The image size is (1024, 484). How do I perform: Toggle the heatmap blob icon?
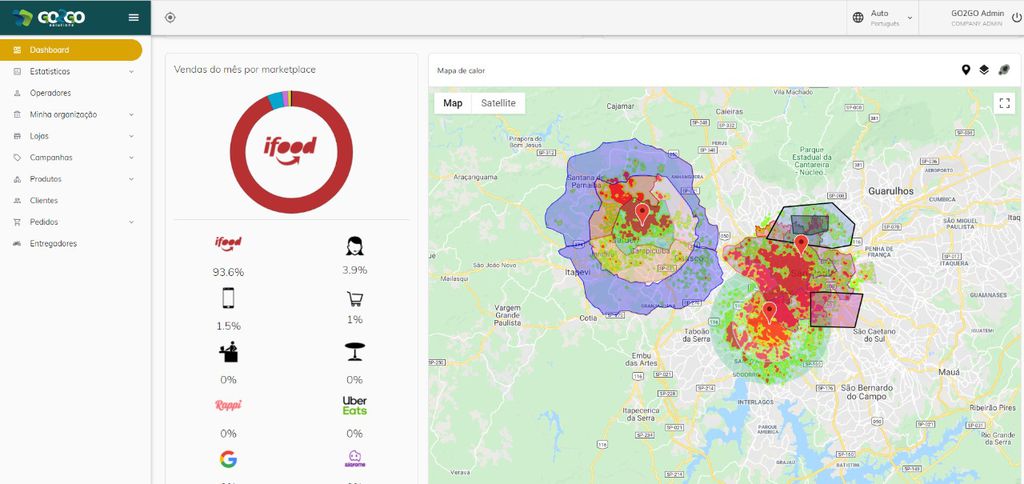click(x=1004, y=70)
